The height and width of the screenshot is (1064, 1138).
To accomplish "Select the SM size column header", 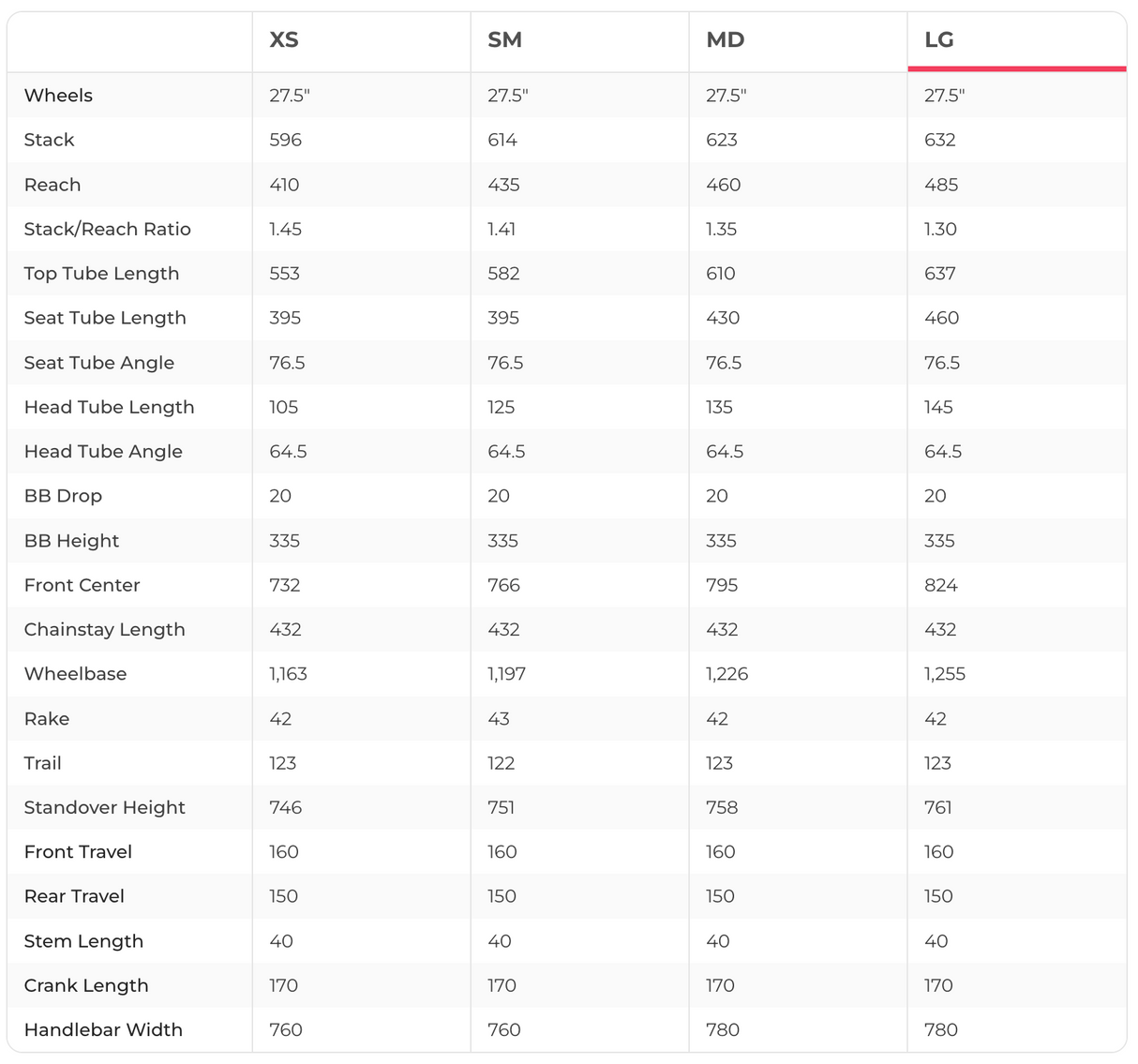I will coord(504,40).
